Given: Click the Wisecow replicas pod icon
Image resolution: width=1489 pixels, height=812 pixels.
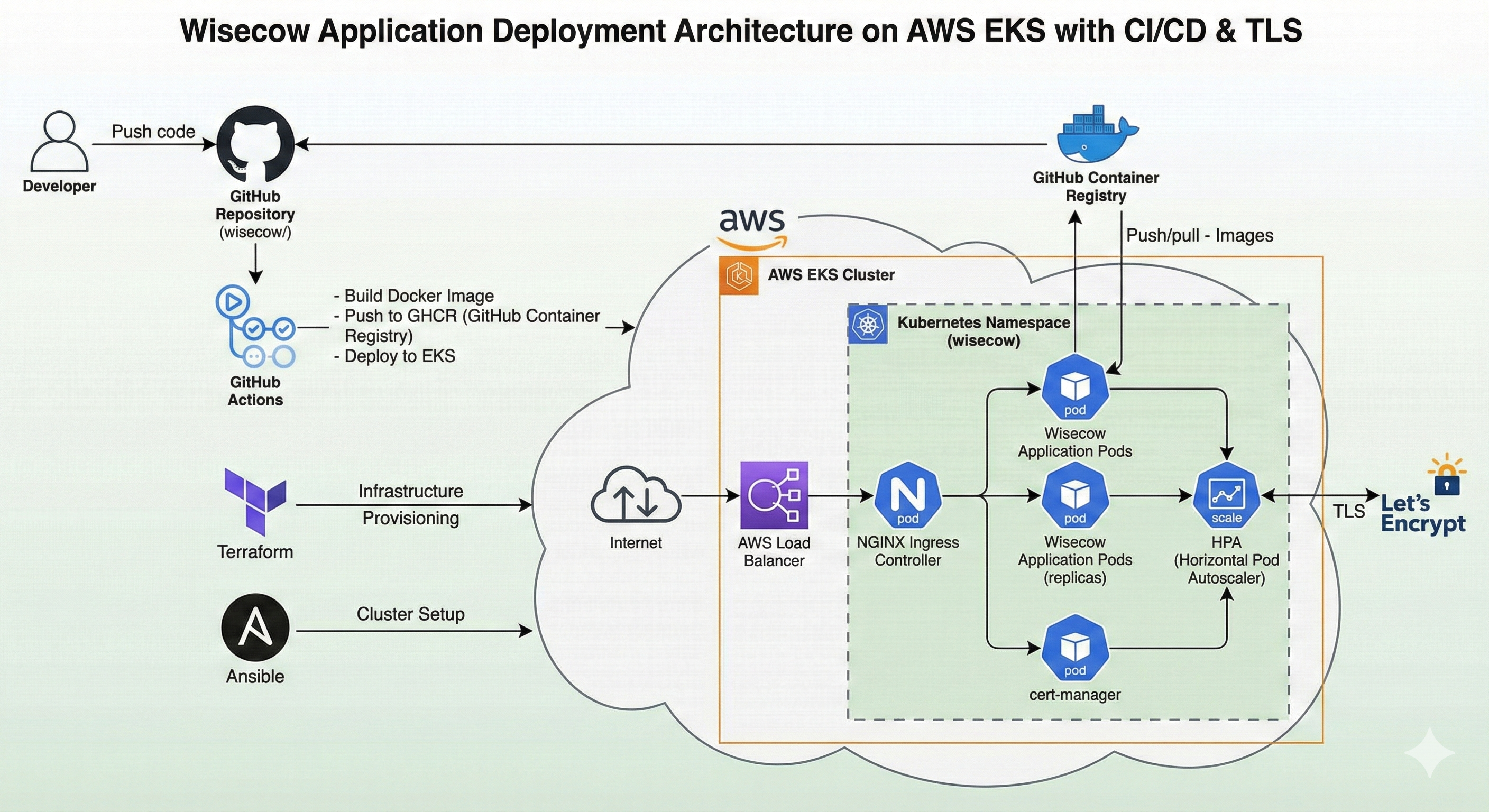Looking at the screenshot, I should click(x=1074, y=495).
